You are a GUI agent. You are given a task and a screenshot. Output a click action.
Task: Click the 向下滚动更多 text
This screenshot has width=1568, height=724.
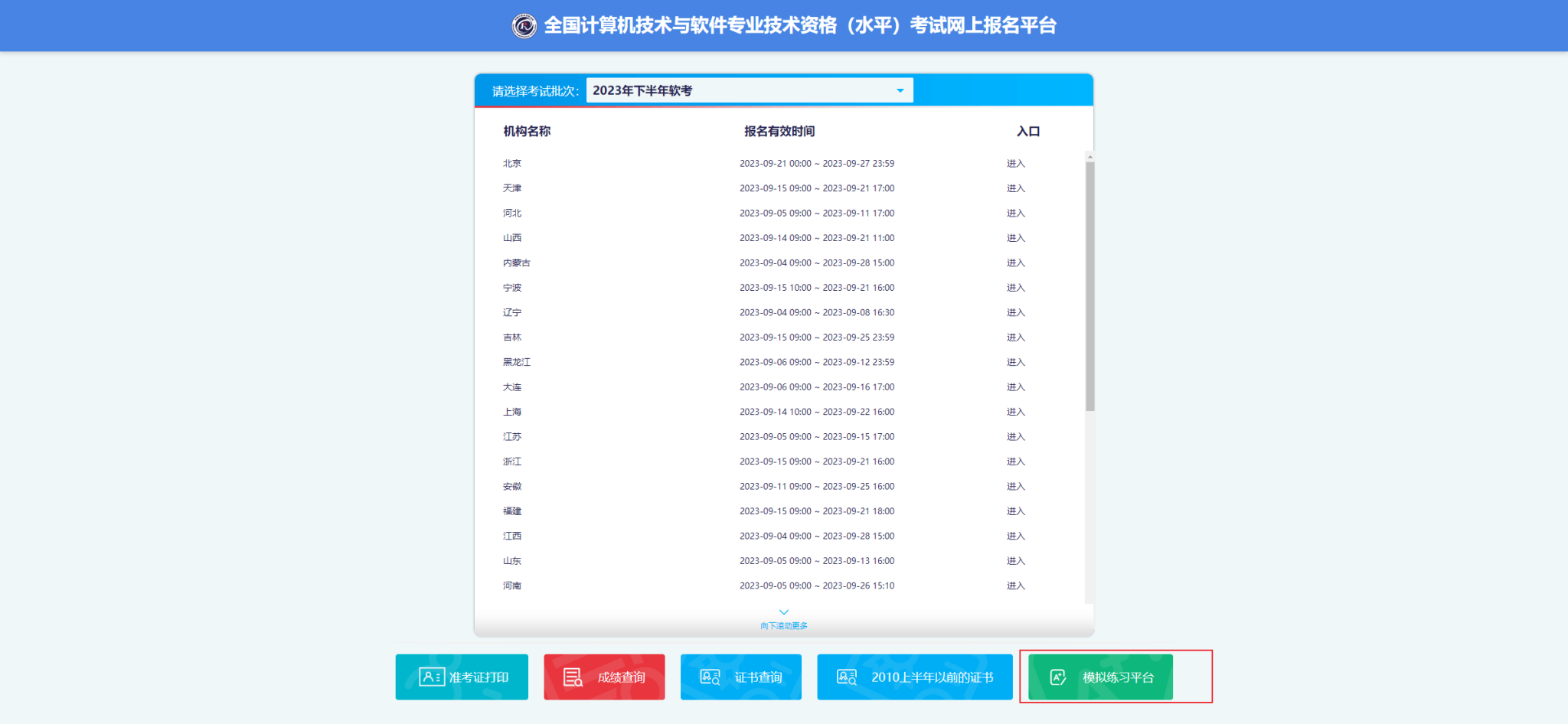click(783, 626)
